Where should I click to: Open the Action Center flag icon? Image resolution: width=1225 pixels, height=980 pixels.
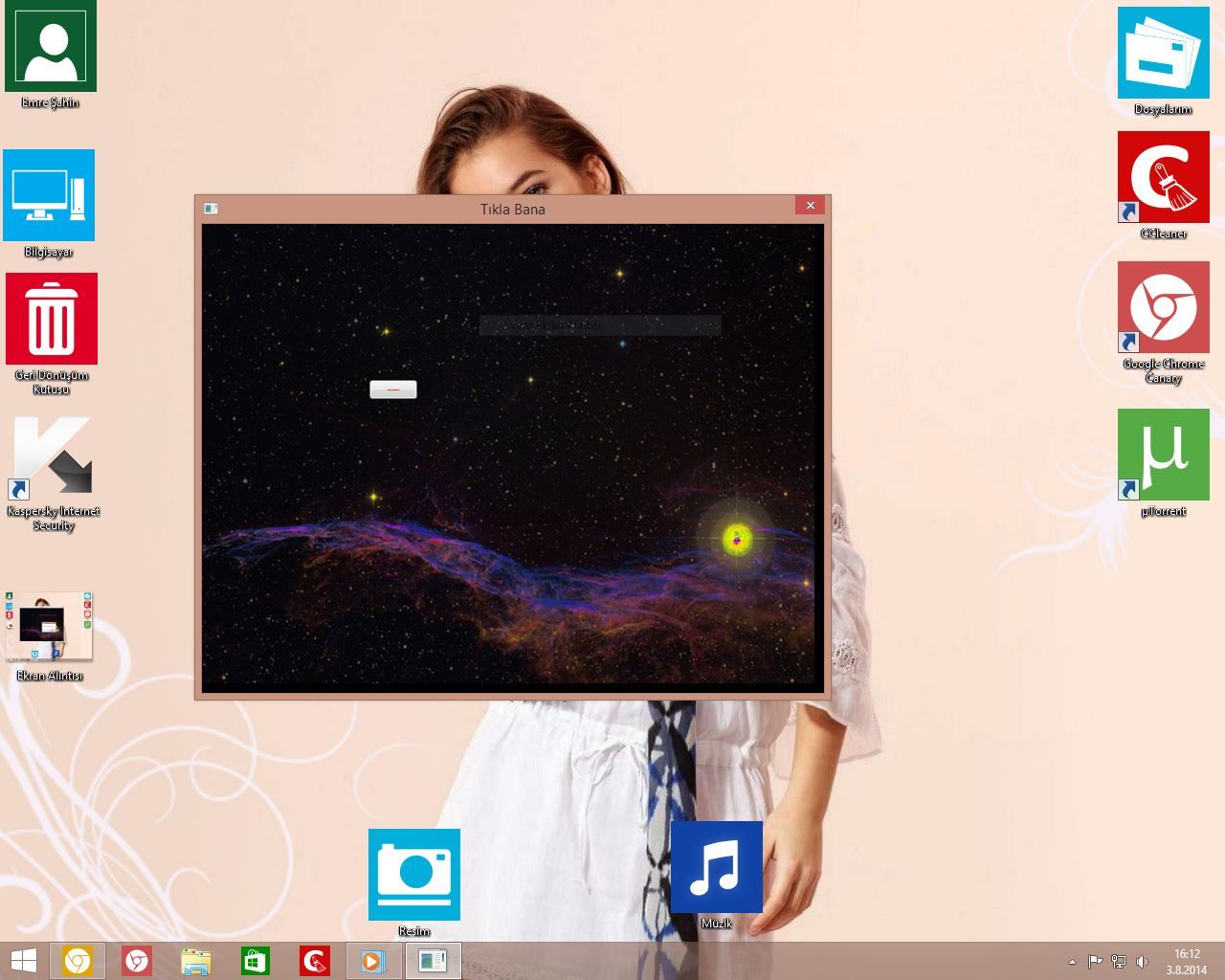(1096, 962)
